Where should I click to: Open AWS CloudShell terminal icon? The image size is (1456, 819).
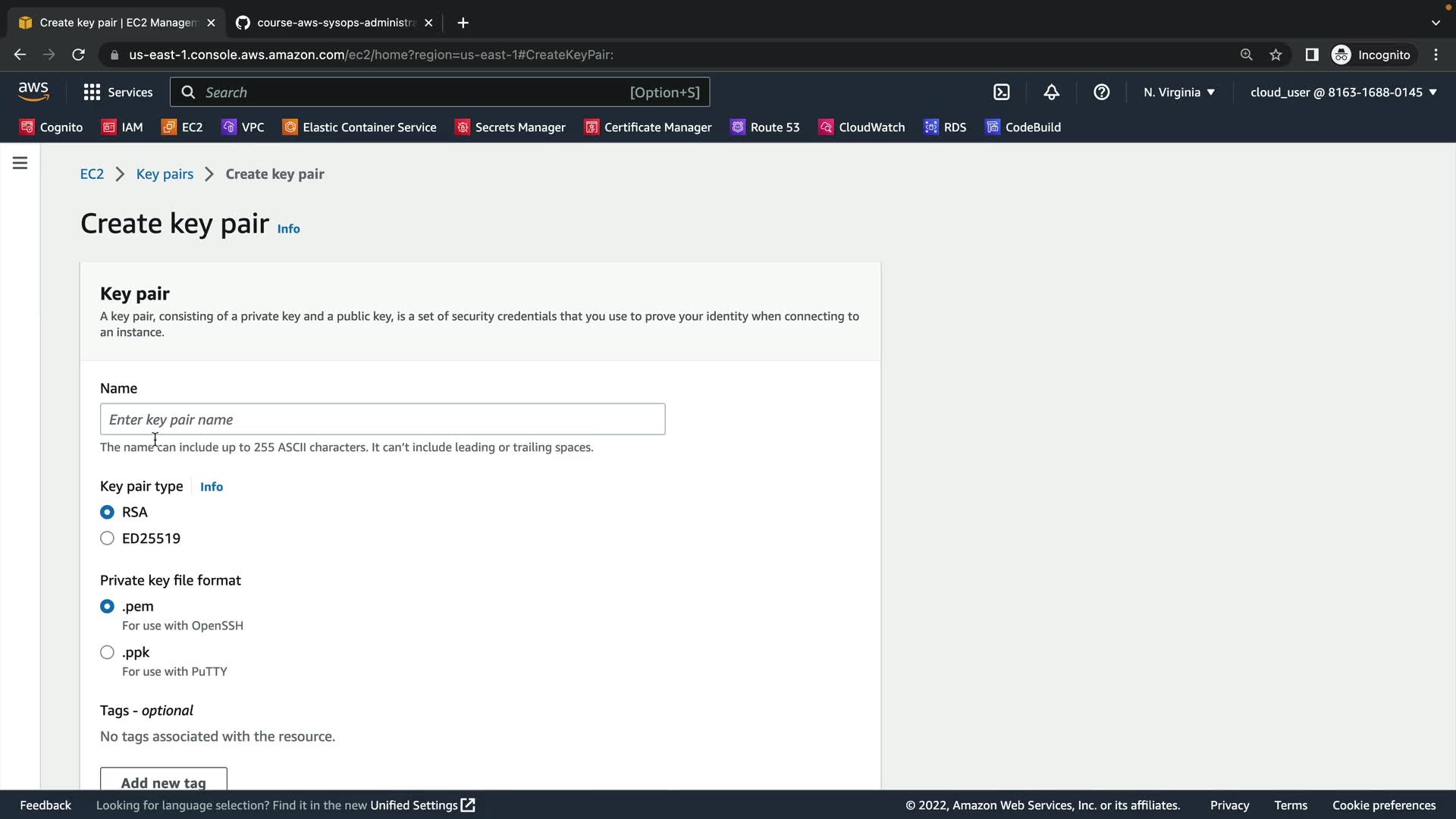tap(1001, 93)
